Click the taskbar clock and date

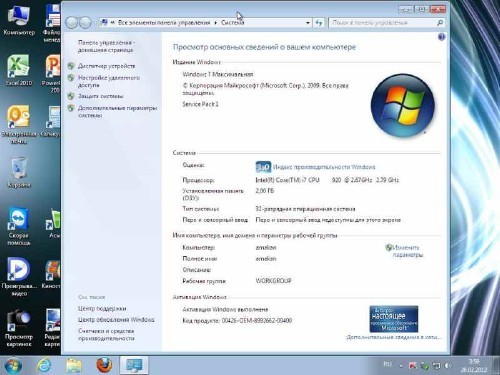(474, 366)
